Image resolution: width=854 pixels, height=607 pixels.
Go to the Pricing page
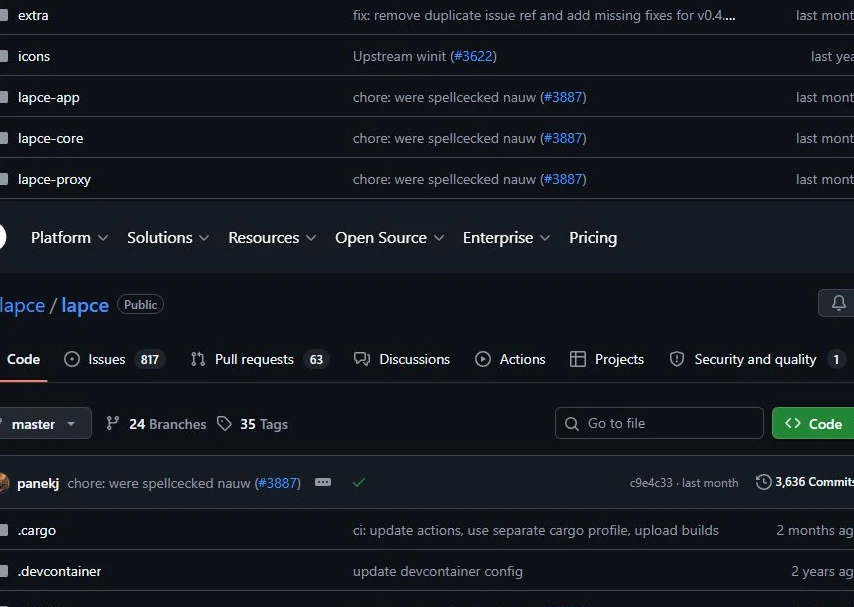(593, 238)
